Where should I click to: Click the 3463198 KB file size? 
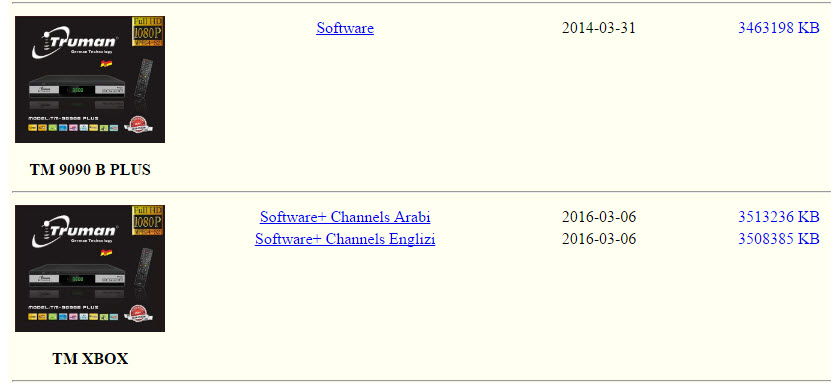point(779,28)
